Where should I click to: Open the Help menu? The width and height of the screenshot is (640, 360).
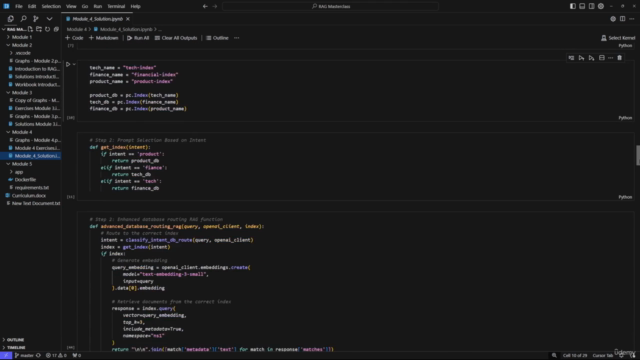[x=136, y=7]
